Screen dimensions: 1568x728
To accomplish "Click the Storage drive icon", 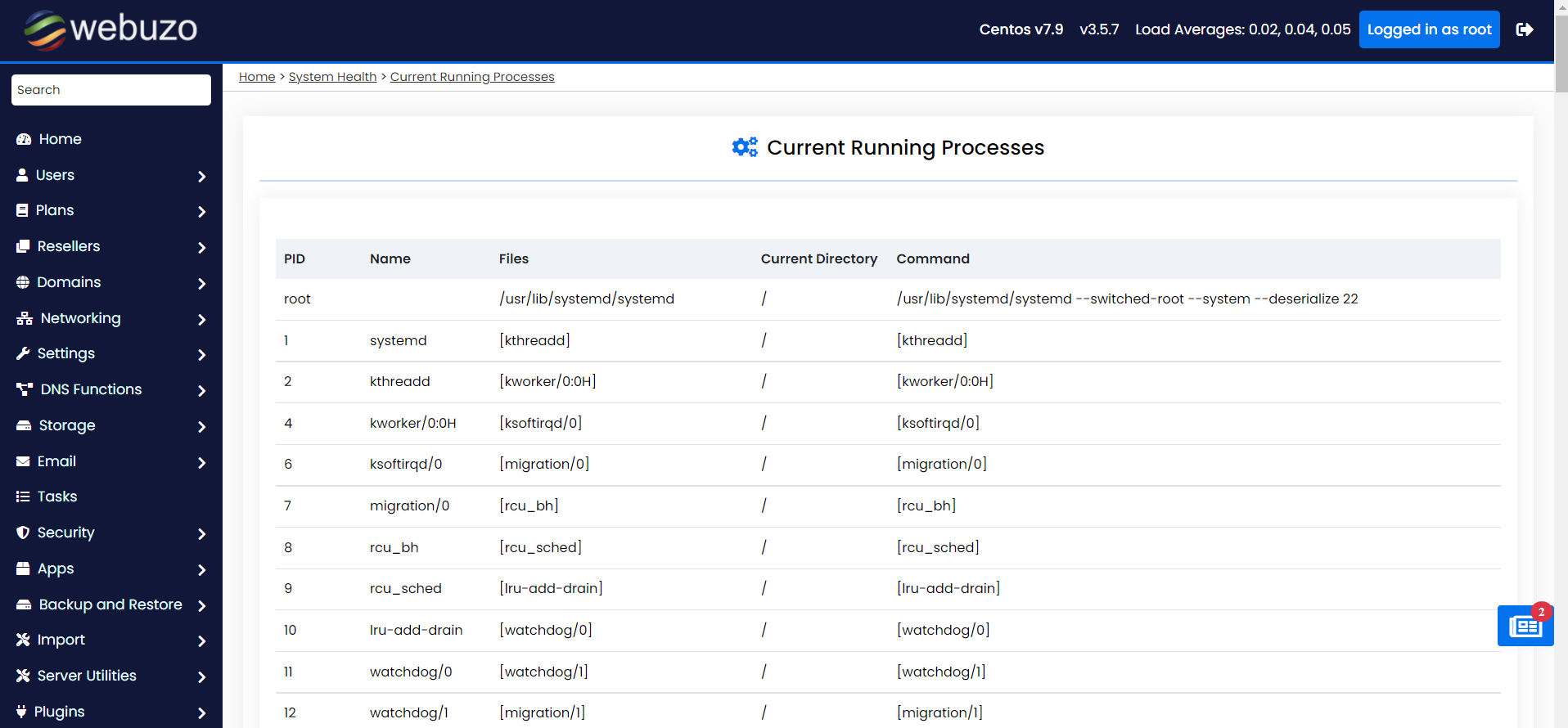I will [24, 425].
